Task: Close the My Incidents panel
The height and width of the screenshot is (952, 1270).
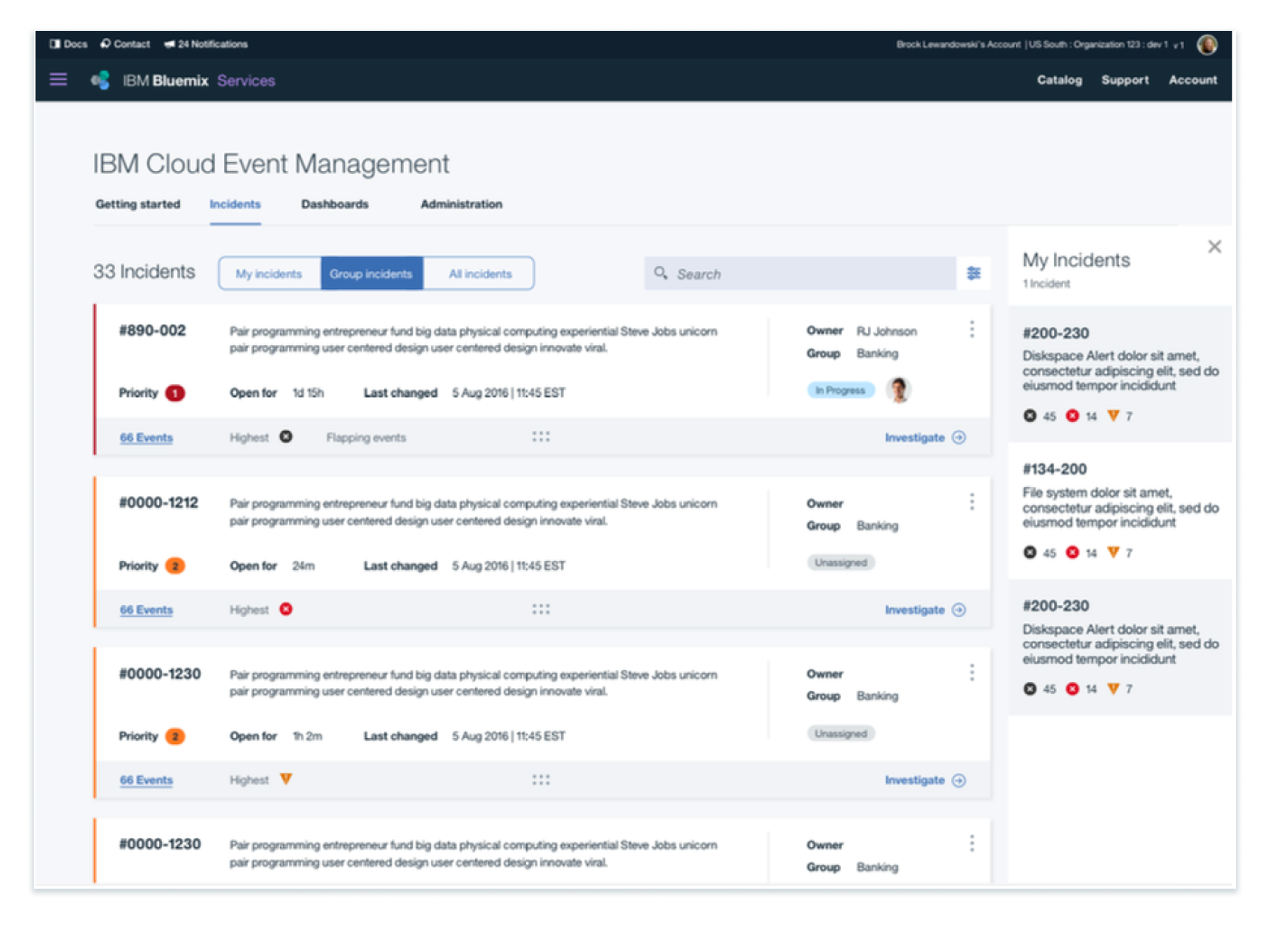Action: point(1214,247)
